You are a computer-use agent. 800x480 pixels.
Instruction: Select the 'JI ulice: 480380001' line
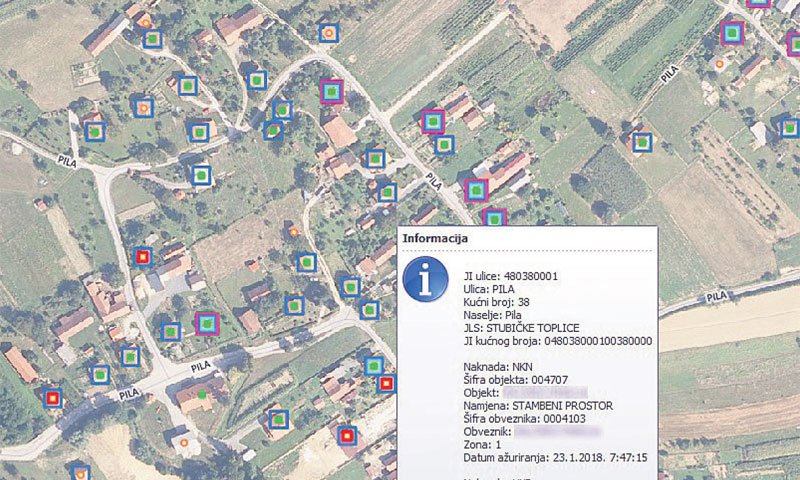[511, 276]
